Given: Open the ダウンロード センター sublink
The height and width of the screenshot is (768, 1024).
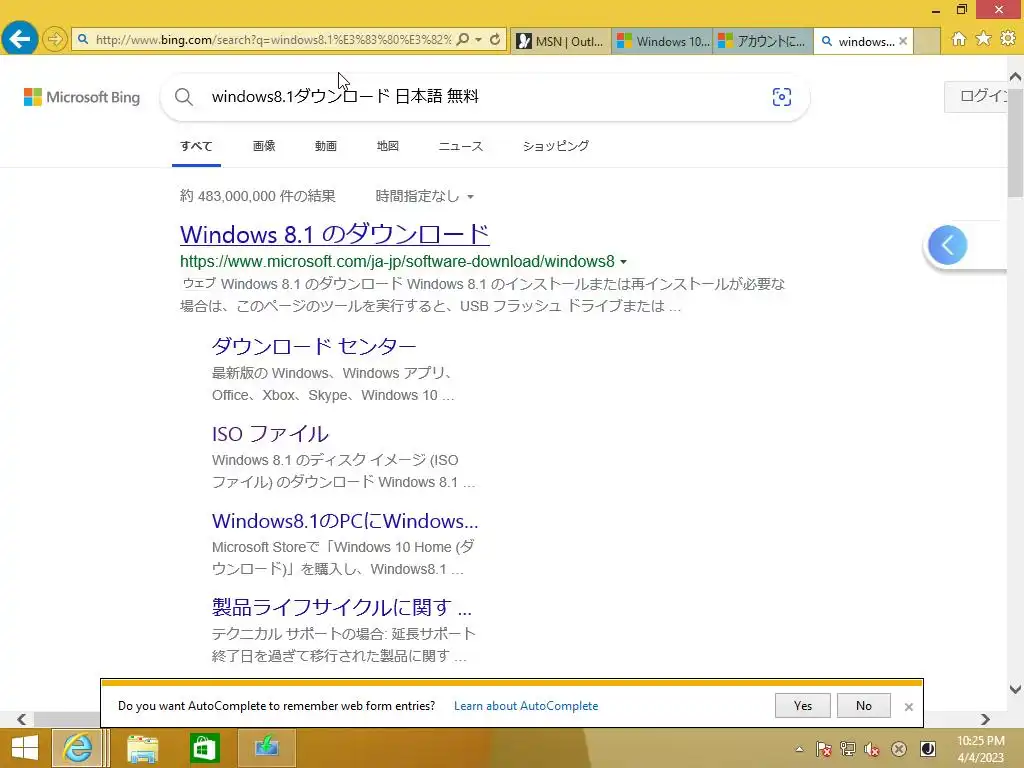Looking at the screenshot, I should (314, 346).
